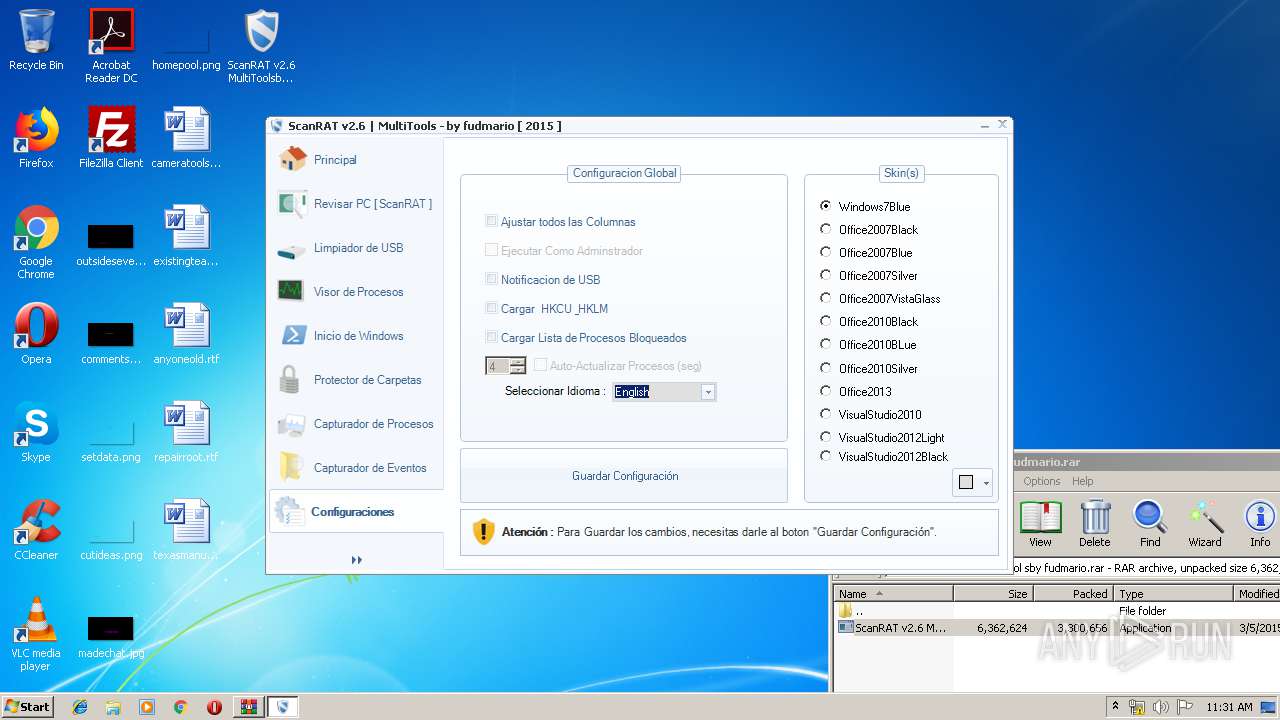
Task: Toggle Ajustar todos las Columnas checkbox
Action: 491,221
